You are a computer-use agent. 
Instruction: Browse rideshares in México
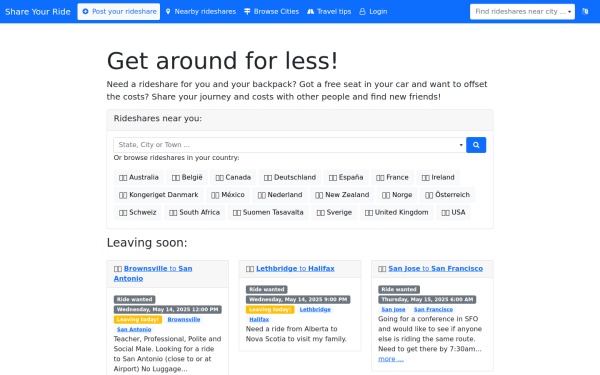[x=228, y=195]
